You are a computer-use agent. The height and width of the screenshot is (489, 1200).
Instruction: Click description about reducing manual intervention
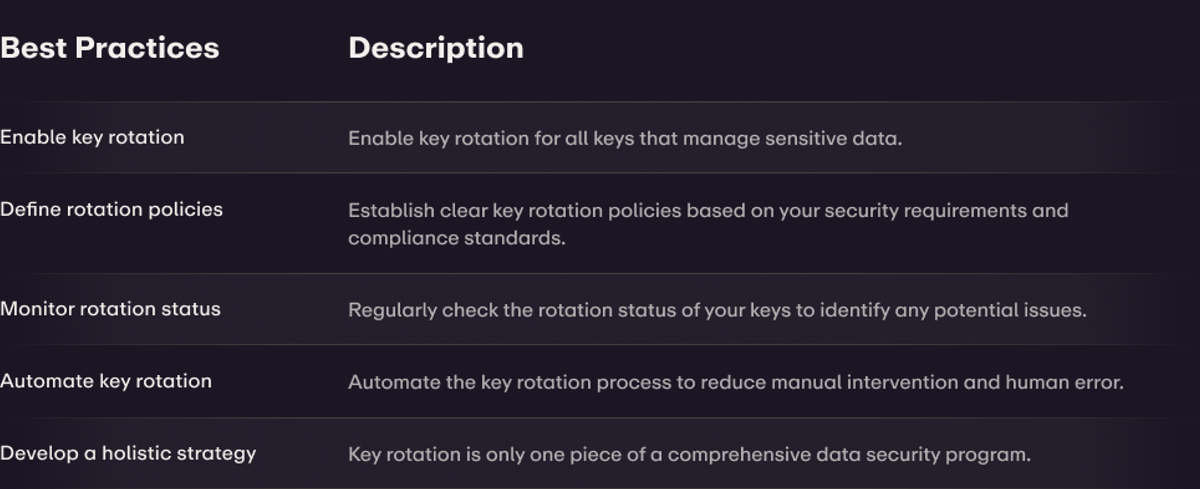[735, 382]
